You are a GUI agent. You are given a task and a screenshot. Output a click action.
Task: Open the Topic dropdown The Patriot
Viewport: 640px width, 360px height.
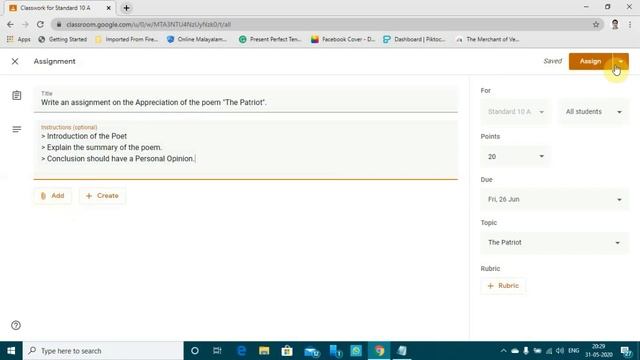point(555,242)
